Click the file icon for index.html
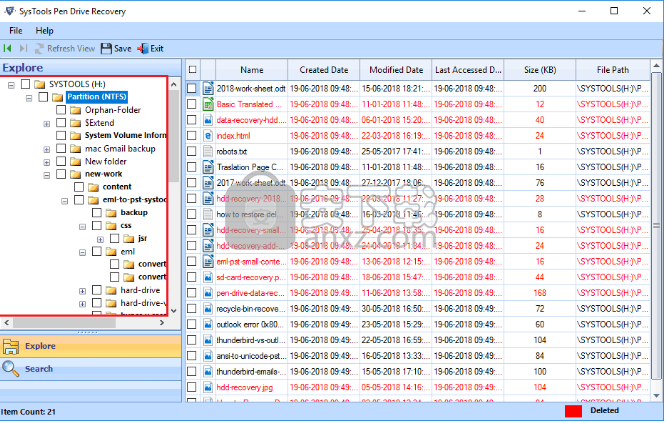666x423 pixels. [208, 135]
